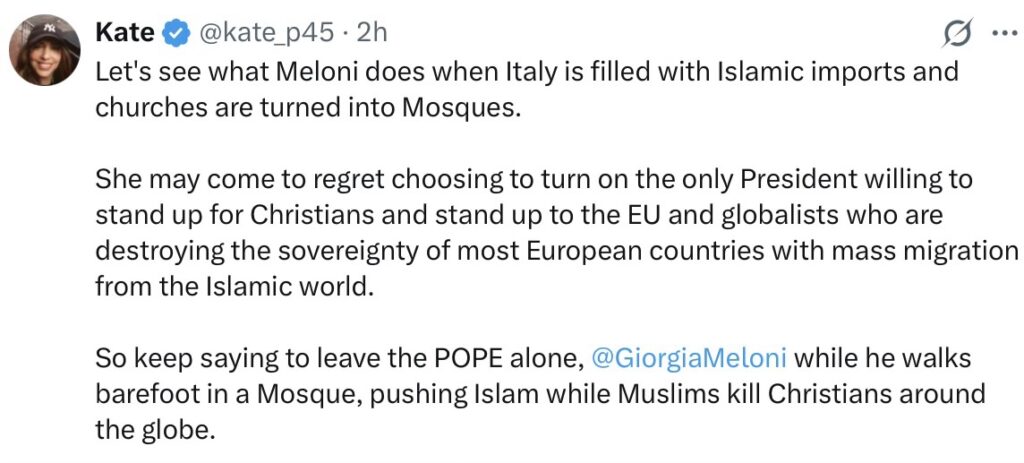
Task: Click the word globalists in the post
Action: tap(772, 215)
